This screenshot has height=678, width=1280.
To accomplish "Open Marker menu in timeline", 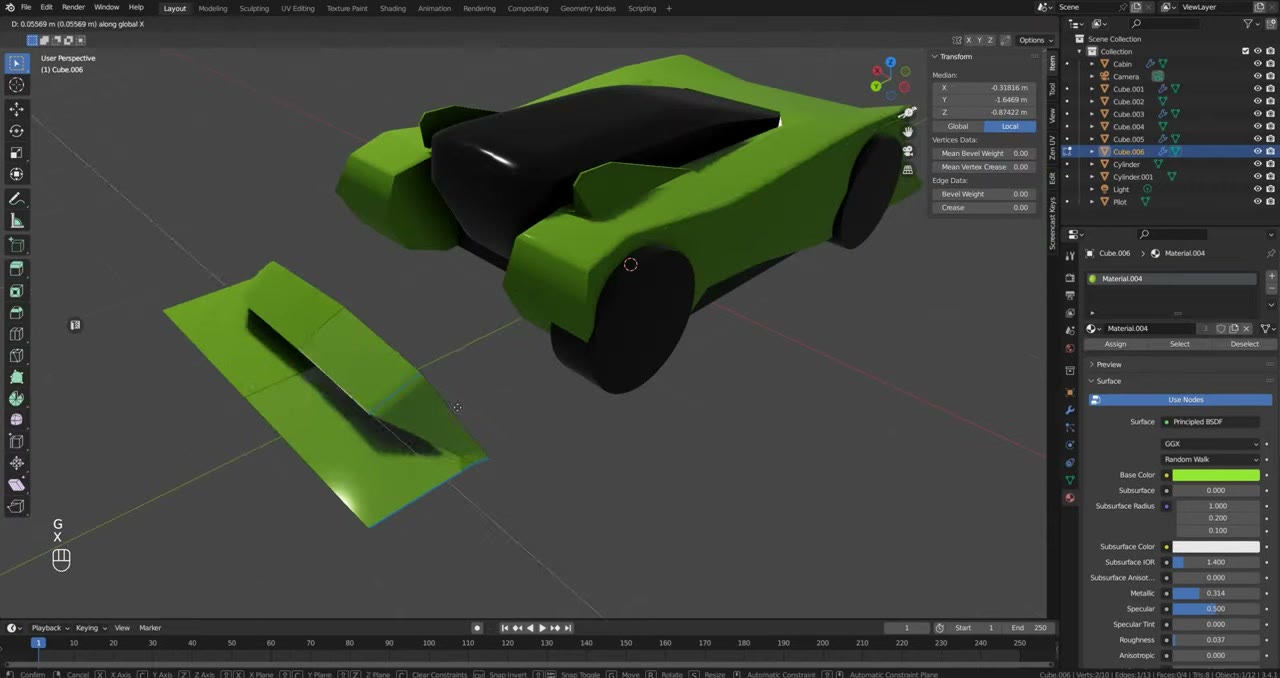I will [x=150, y=628].
